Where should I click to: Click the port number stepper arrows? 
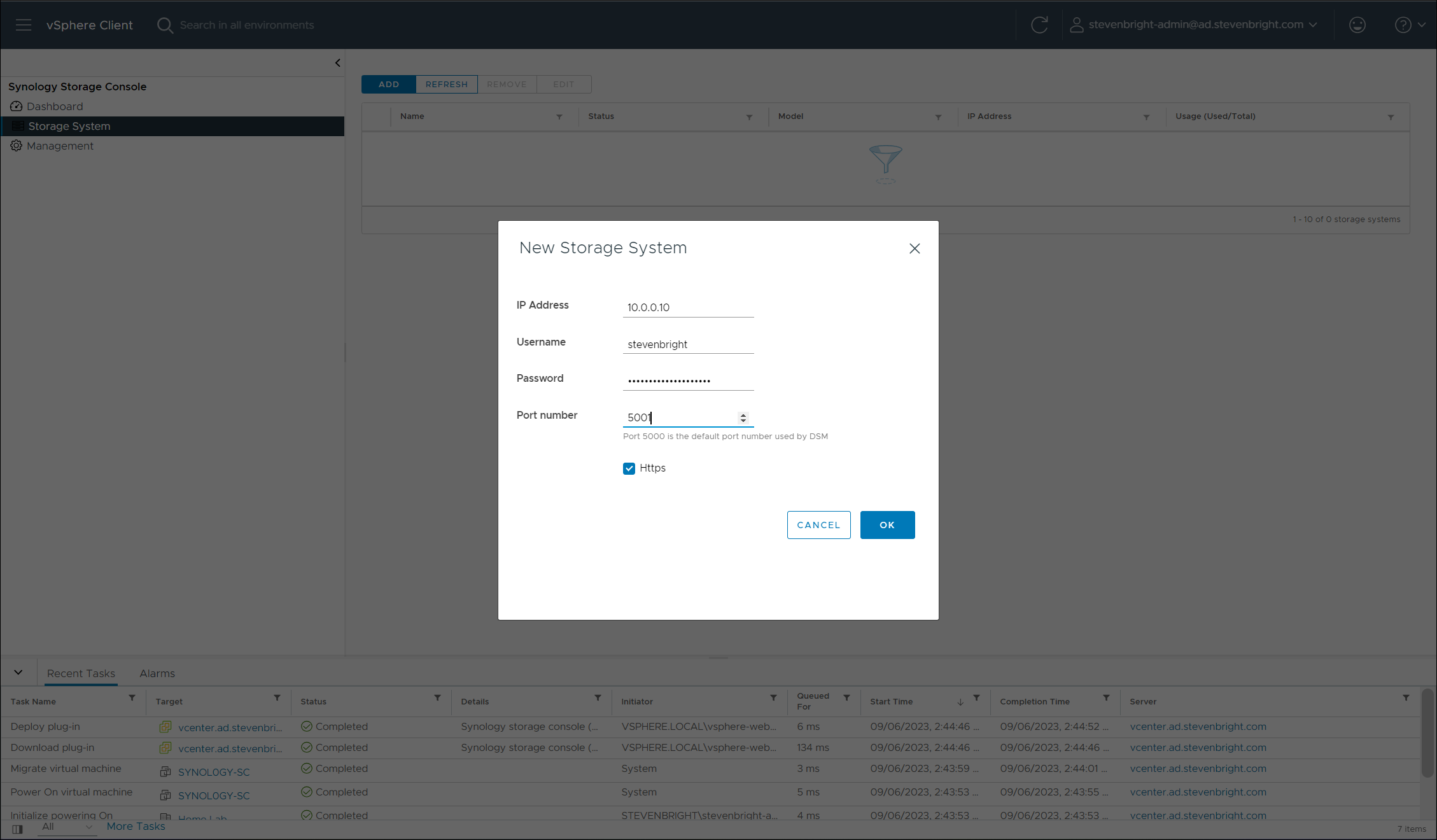pyautogui.click(x=743, y=418)
